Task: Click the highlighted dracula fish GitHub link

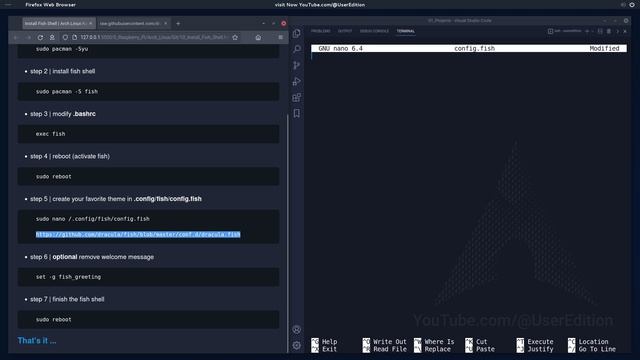Action: (x=138, y=234)
